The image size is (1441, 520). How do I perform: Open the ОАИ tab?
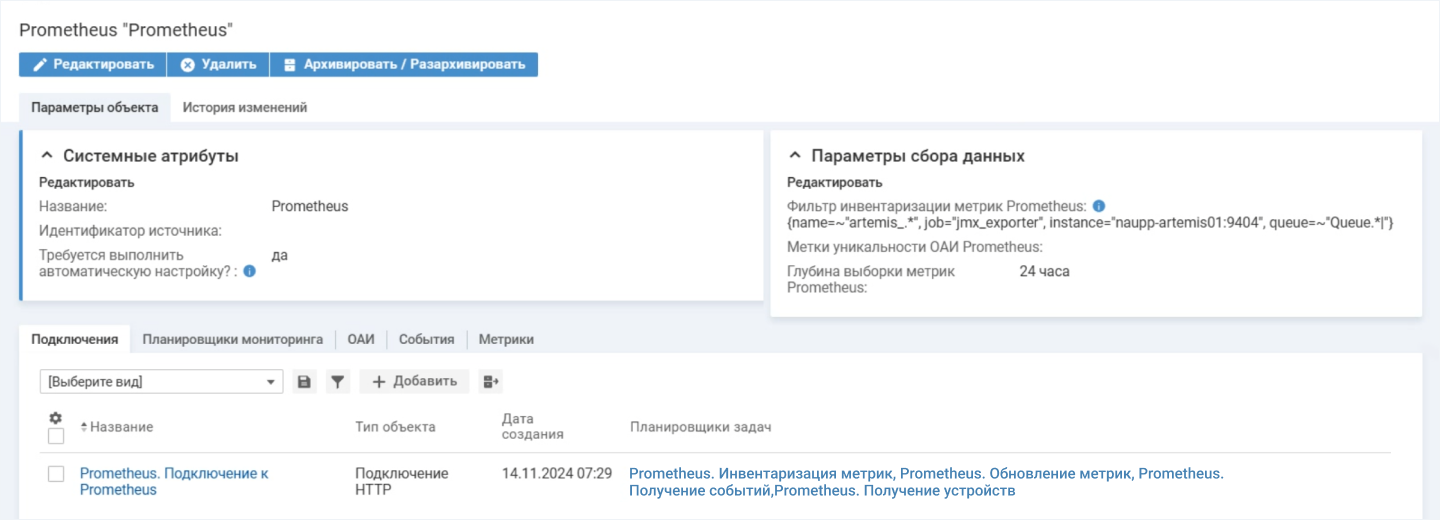361,339
